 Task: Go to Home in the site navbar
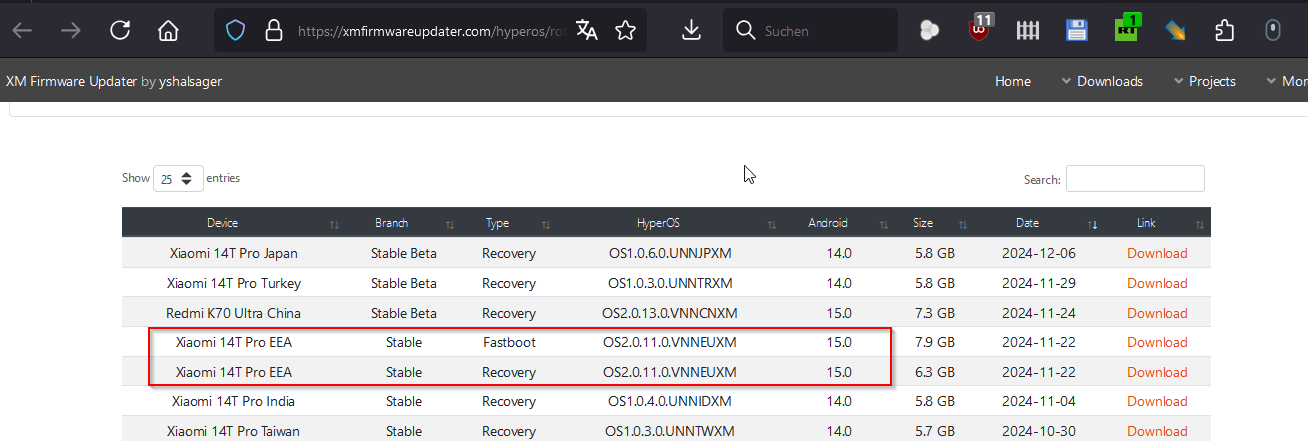point(1012,81)
